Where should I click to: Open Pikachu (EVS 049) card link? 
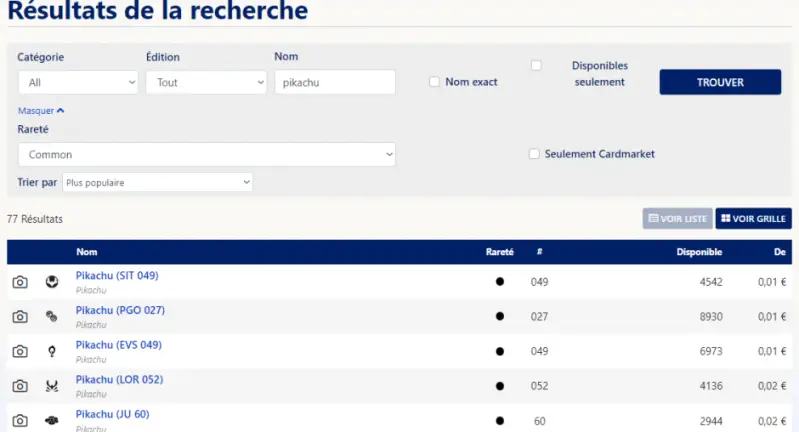[x=119, y=345]
